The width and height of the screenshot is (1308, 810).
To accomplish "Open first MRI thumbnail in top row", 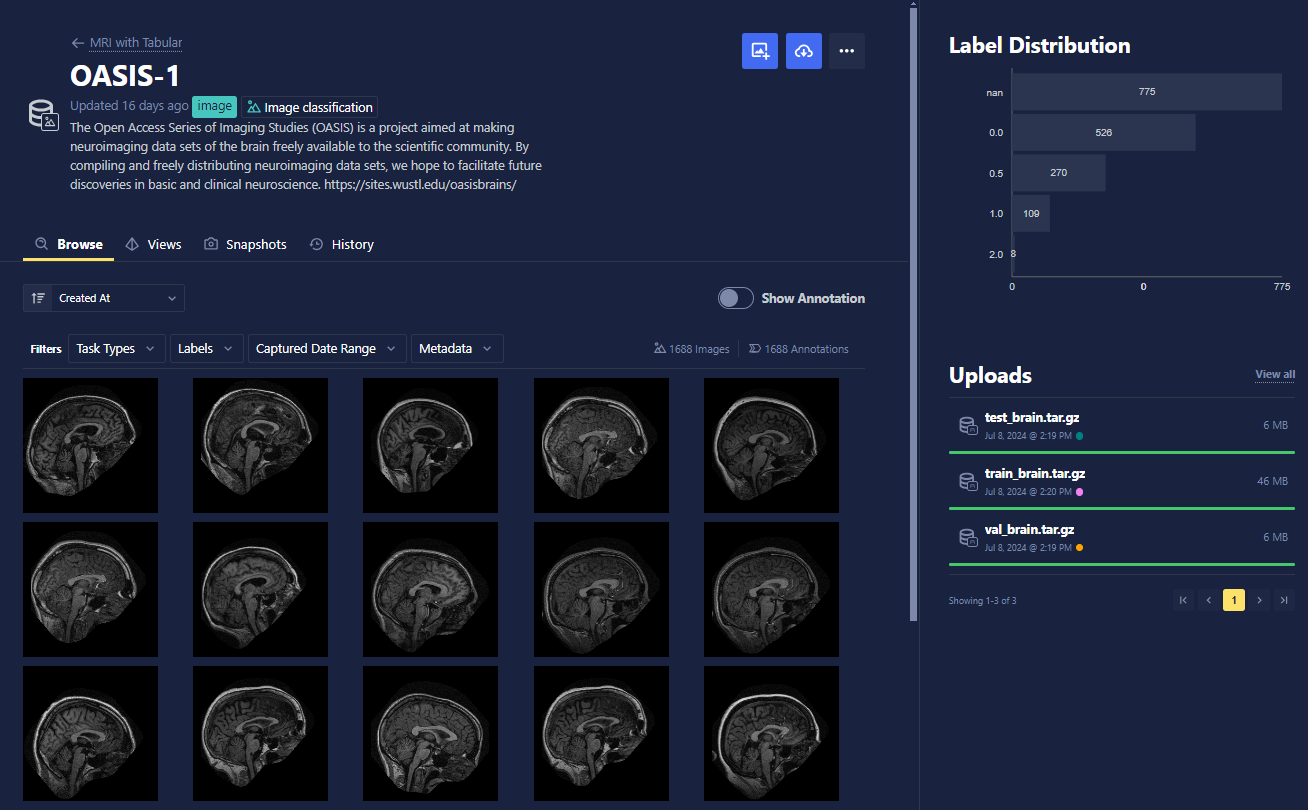I will pyautogui.click(x=90, y=445).
